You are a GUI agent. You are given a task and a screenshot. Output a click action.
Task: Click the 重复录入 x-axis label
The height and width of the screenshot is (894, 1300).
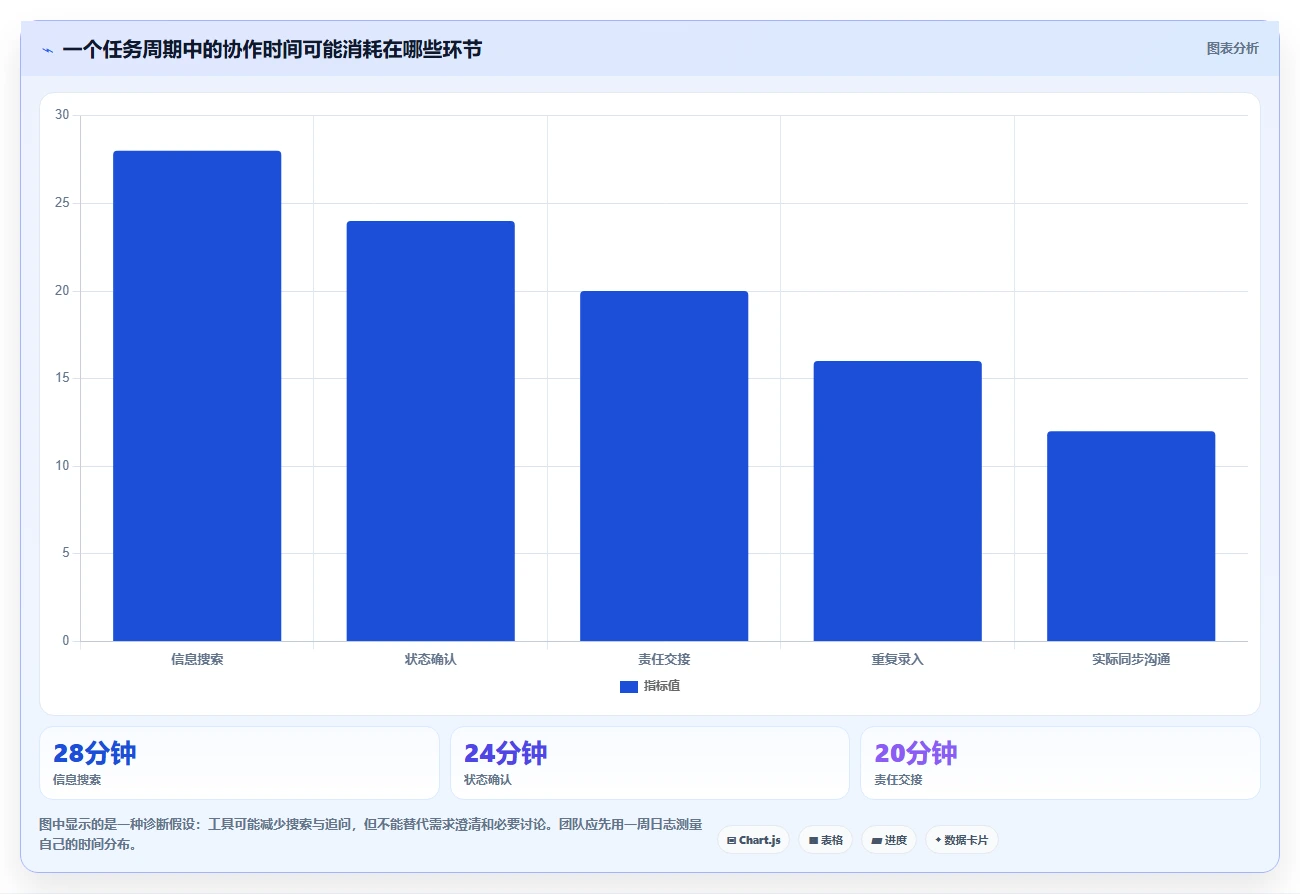pos(898,660)
